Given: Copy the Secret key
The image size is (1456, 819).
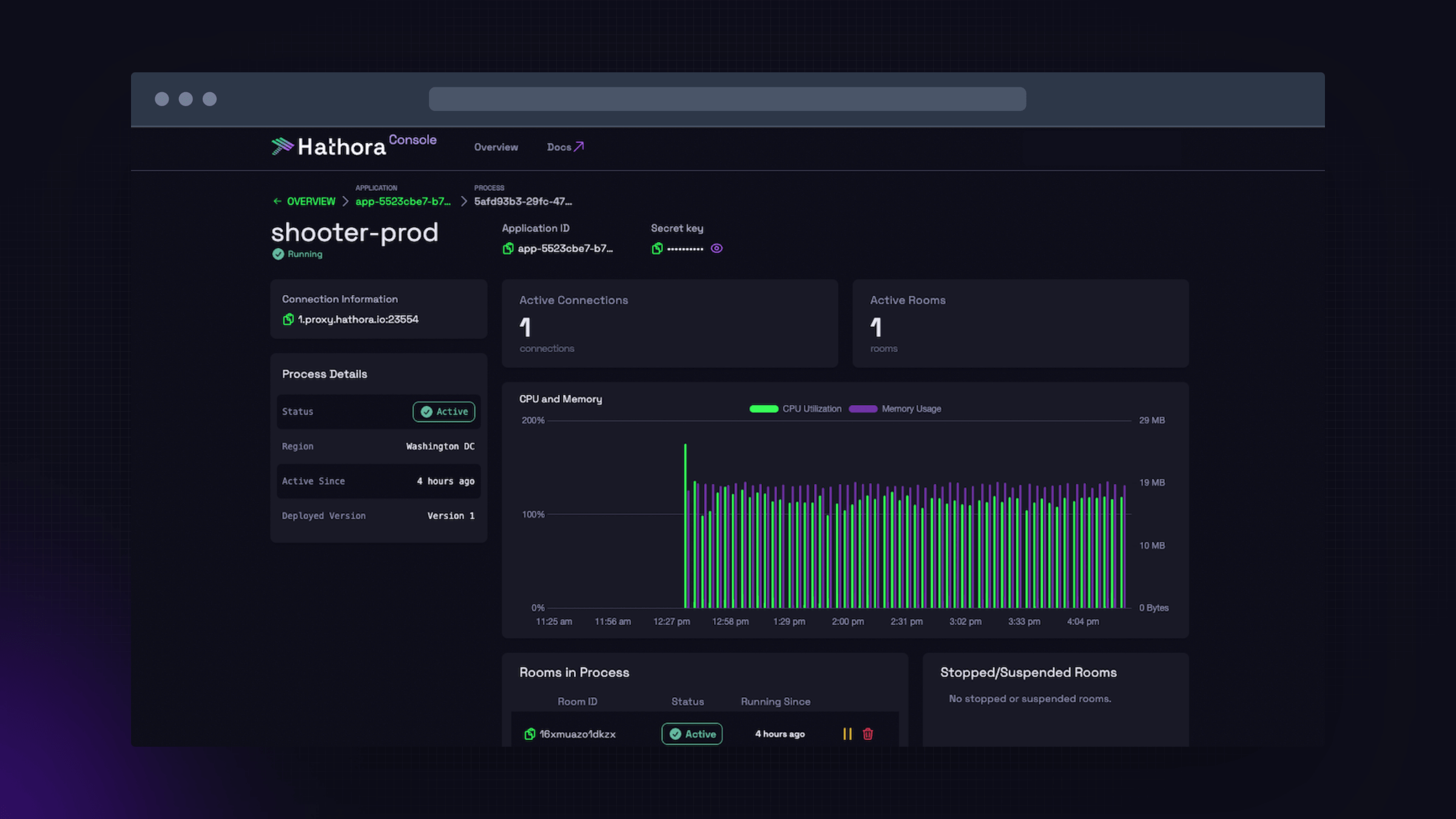Looking at the screenshot, I should pyautogui.click(x=656, y=249).
